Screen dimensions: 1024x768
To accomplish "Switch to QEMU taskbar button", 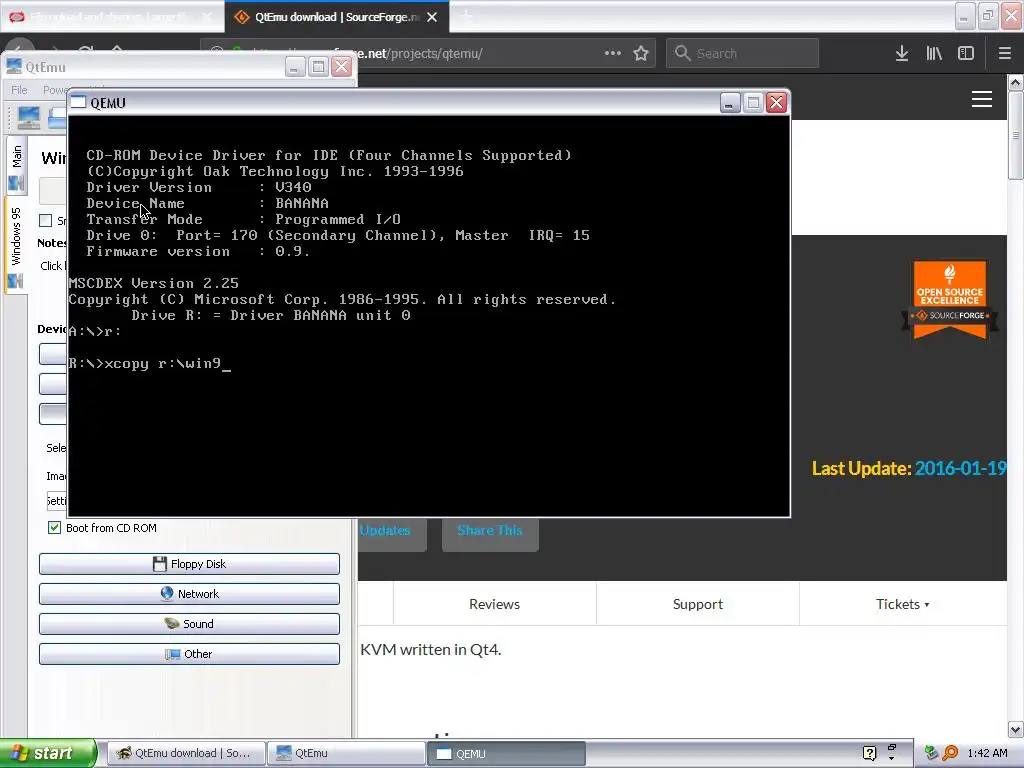I will tap(506, 753).
